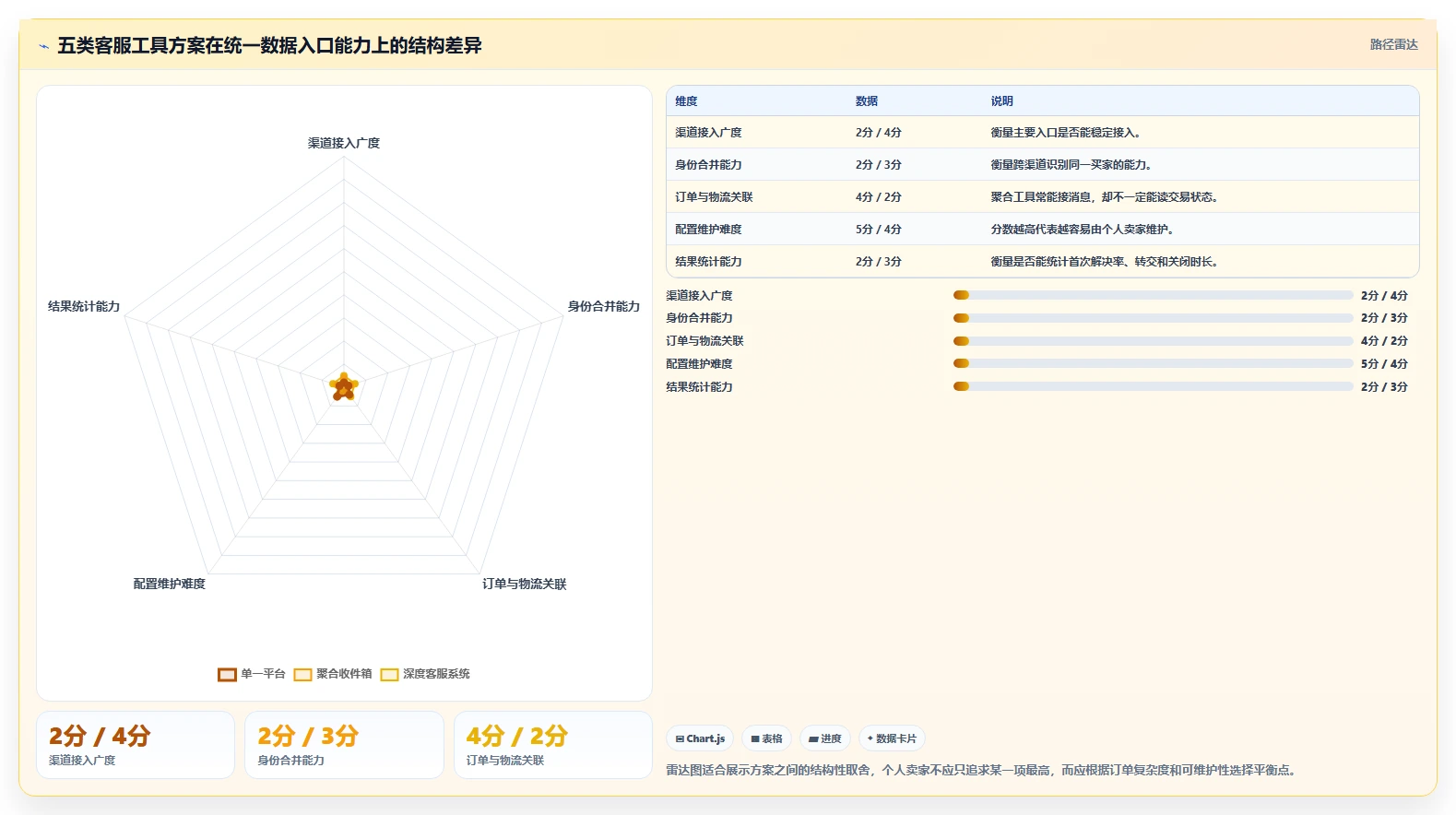Select the 渠道接入广度 table row cell
1456x815 pixels.
pyautogui.click(x=708, y=133)
